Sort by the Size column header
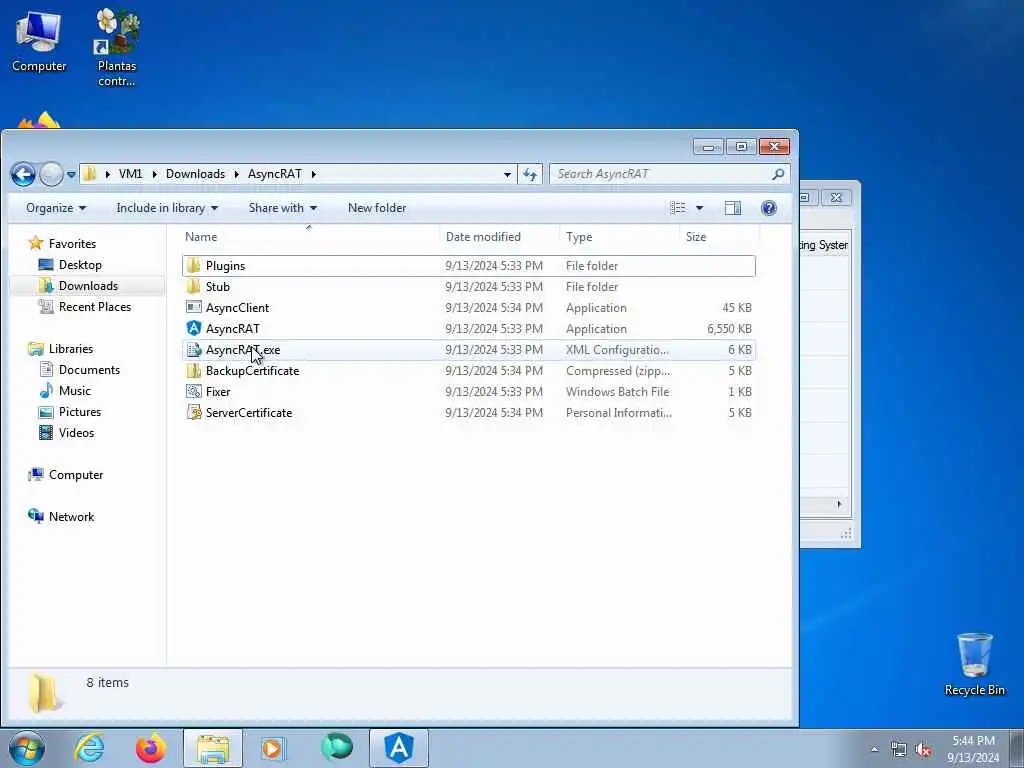This screenshot has width=1024, height=768. pyautogui.click(x=719, y=237)
